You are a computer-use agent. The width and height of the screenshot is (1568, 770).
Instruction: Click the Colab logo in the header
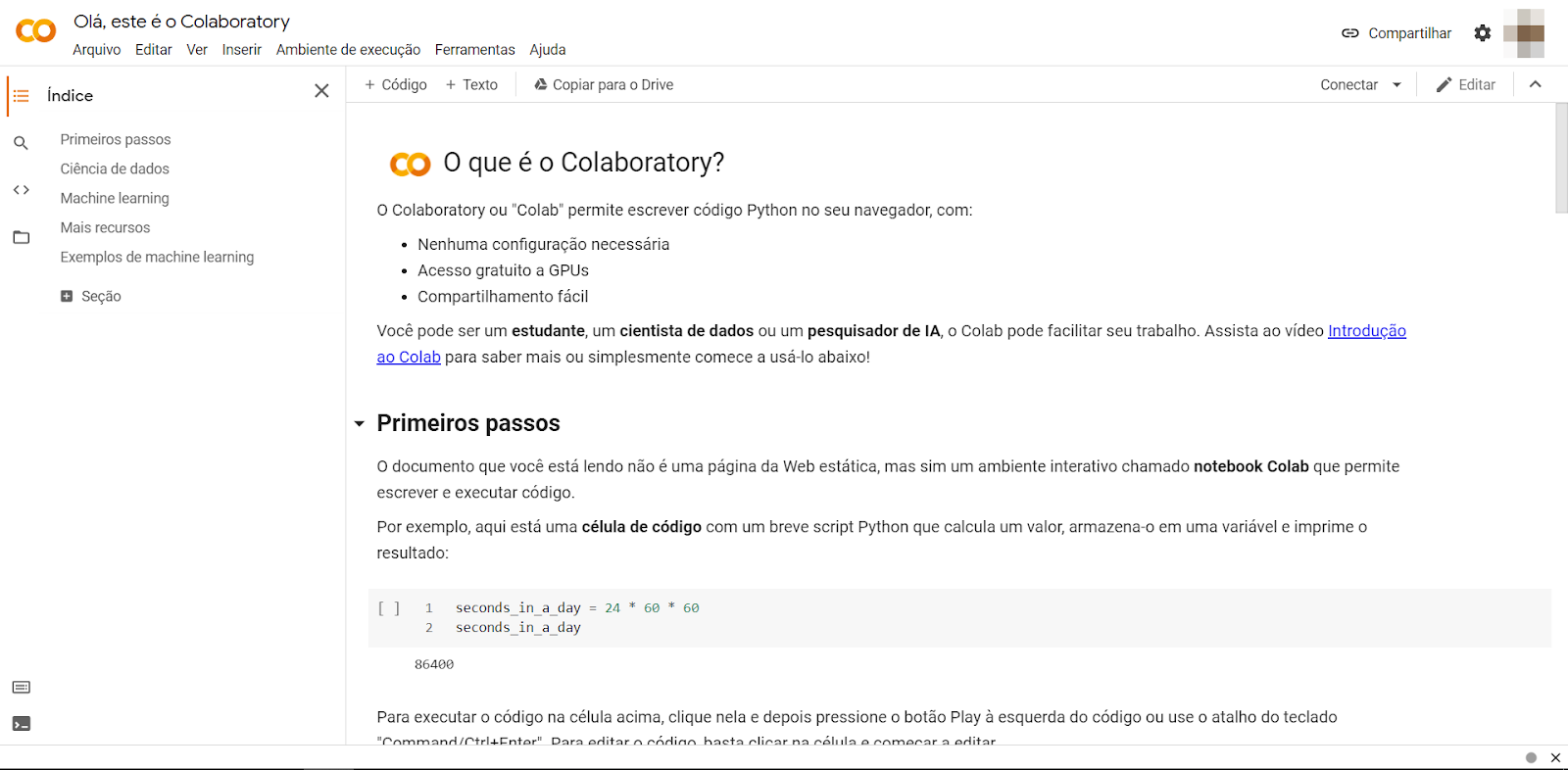tap(36, 31)
